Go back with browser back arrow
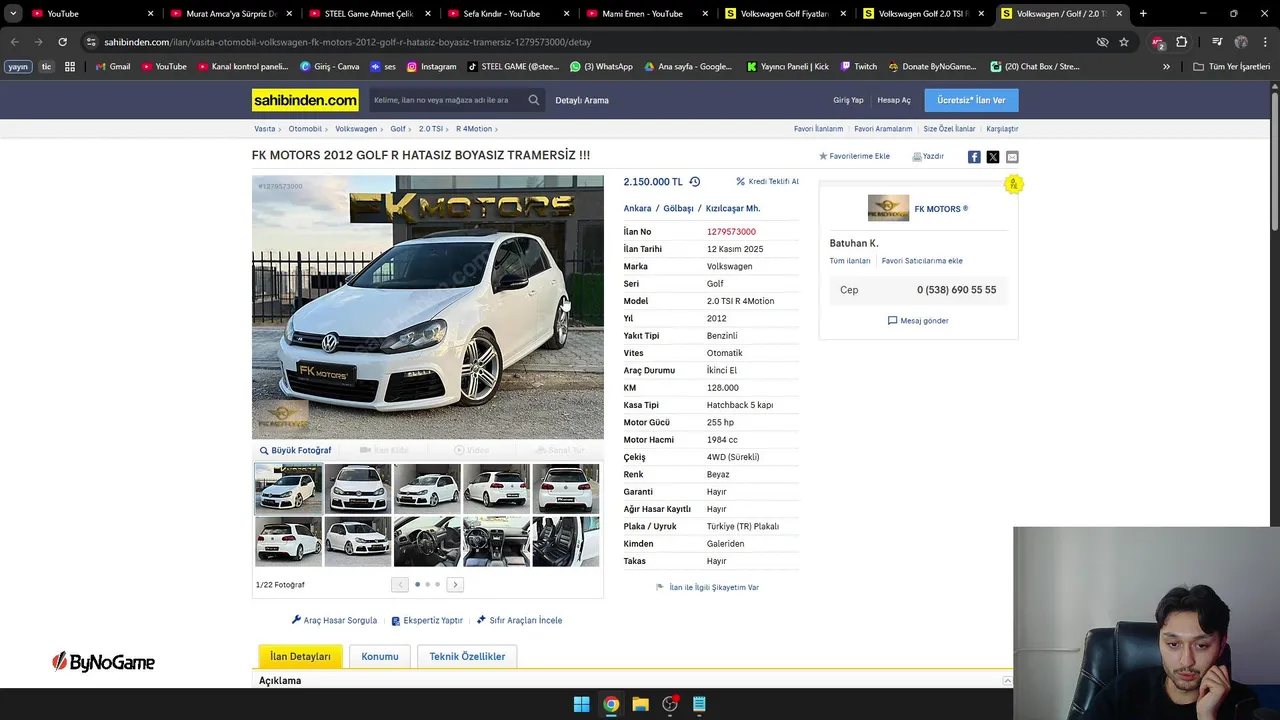Image resolution: width=1280 pixels, height=720 pixels. [14, 42]
